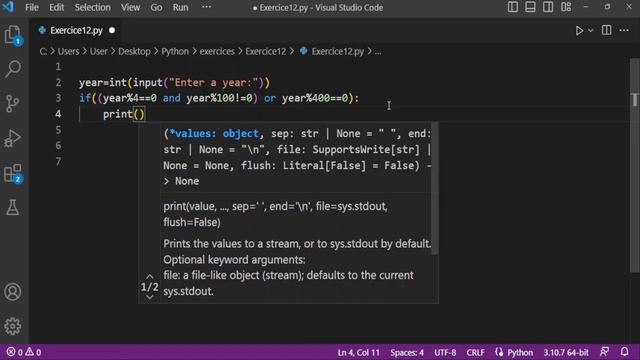Image resolution: width=640 pixels, height=360 pixels.
Task: Open editor More Actions ellipsis
Action: point(624,30)
